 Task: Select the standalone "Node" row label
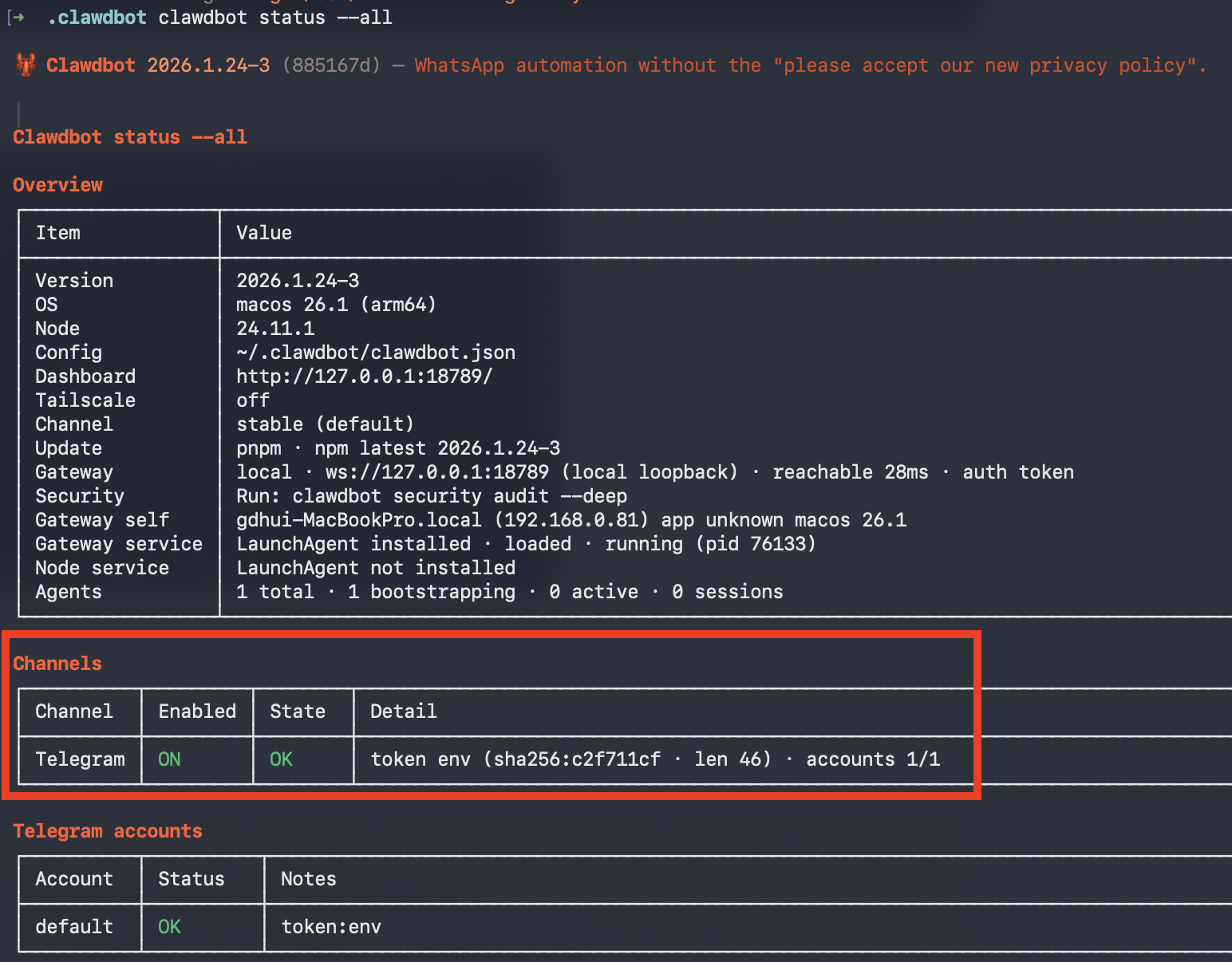point(57,329)
